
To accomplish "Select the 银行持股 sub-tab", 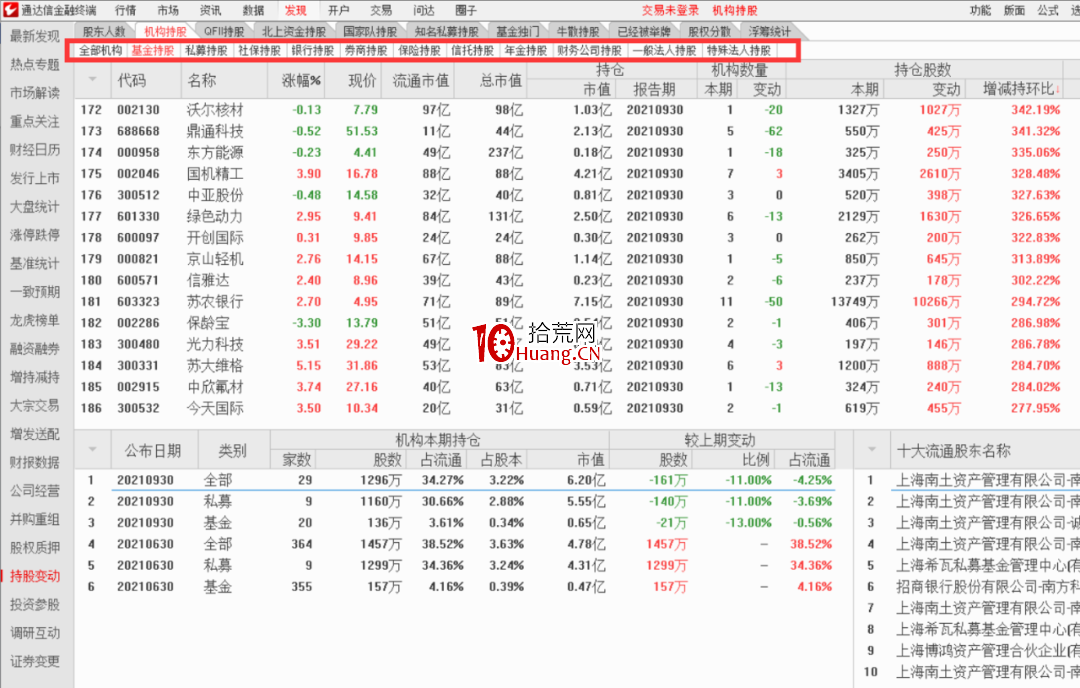I will (x=313, y=50).
